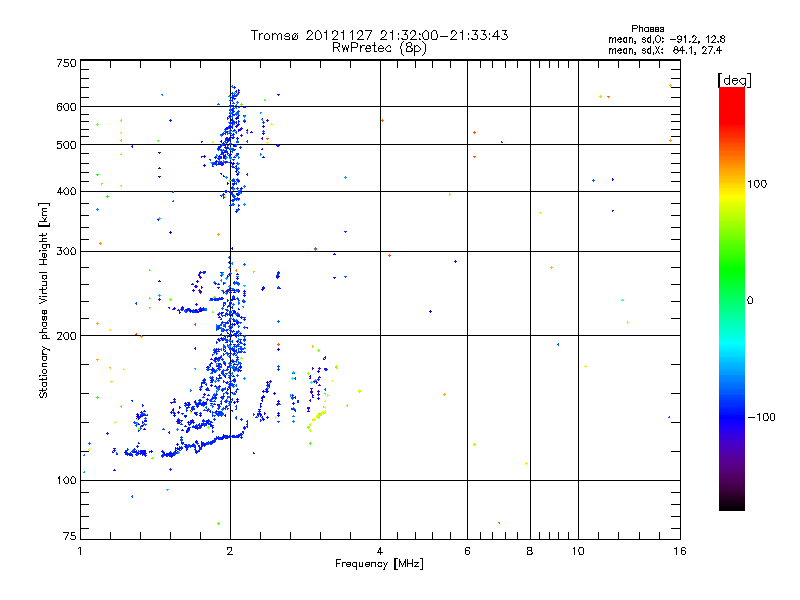The width and height of the screenshot is (800, 600).
Task: Click the x-axis tick label '1'
Action: [x=80, y=551]
